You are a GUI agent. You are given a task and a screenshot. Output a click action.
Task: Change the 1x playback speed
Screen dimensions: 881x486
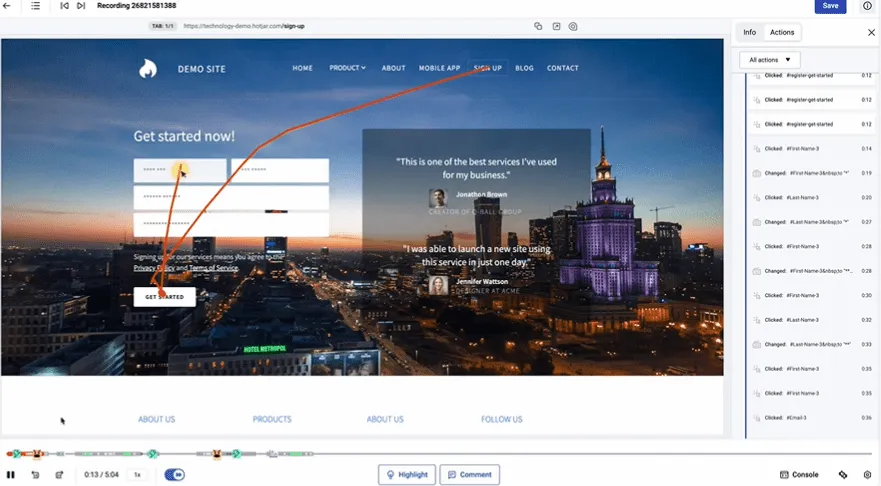click(137, 475)
